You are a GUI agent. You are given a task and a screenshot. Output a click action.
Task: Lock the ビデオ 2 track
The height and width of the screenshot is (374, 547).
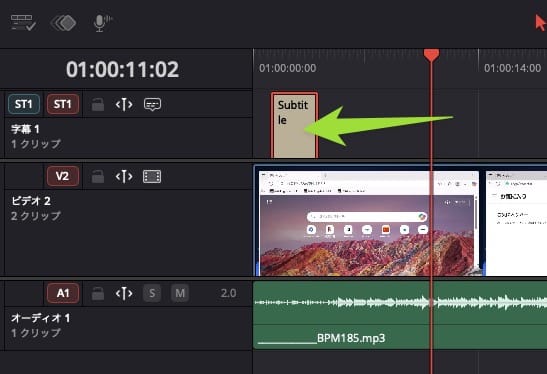click(x=98, y=177)
